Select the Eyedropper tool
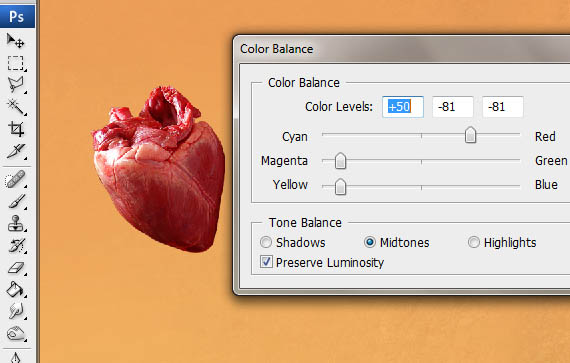Screen dimensions: 570x363 pos(16,151)
